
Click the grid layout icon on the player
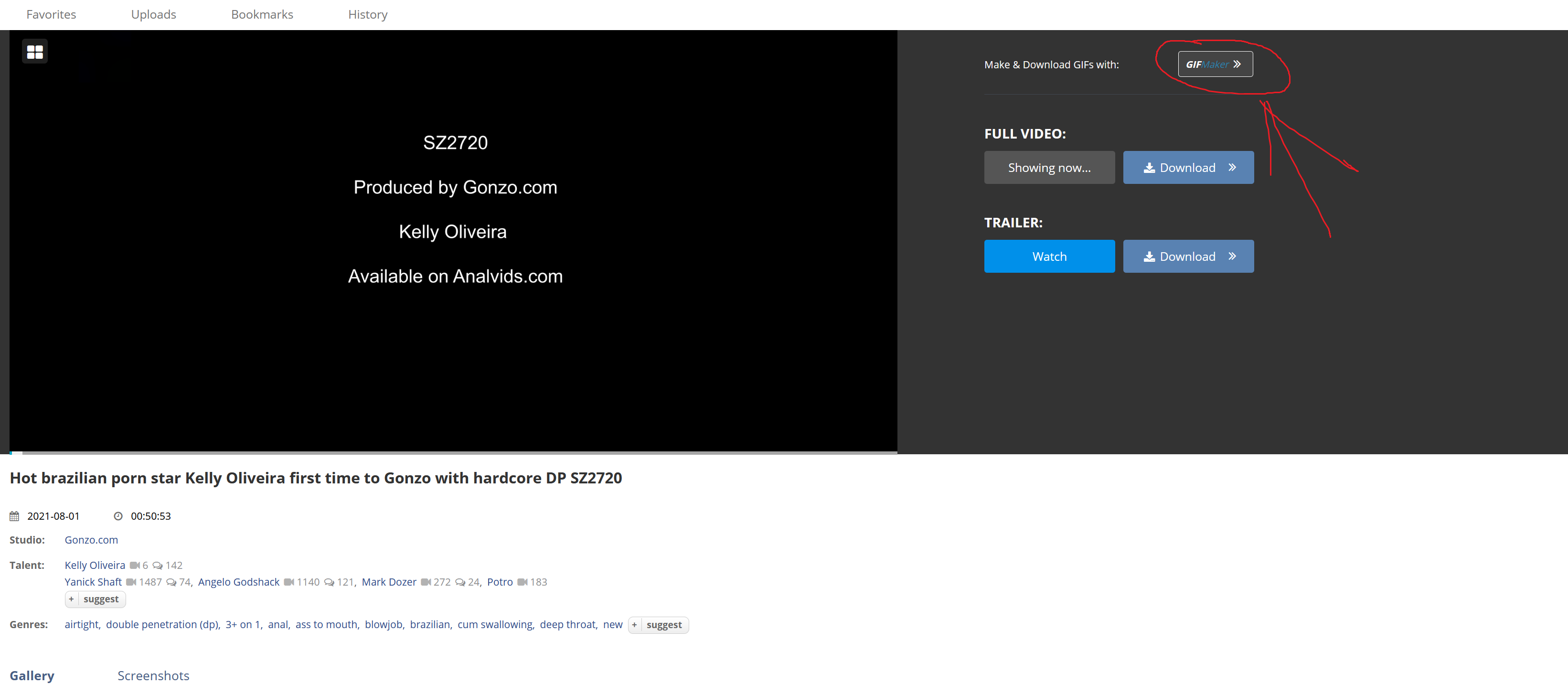[35, 52]
